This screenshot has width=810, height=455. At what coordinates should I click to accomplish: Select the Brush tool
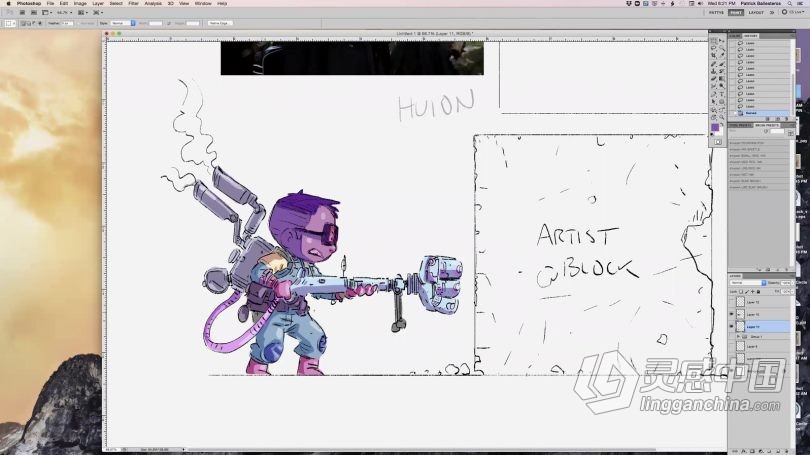click(722, 64)
